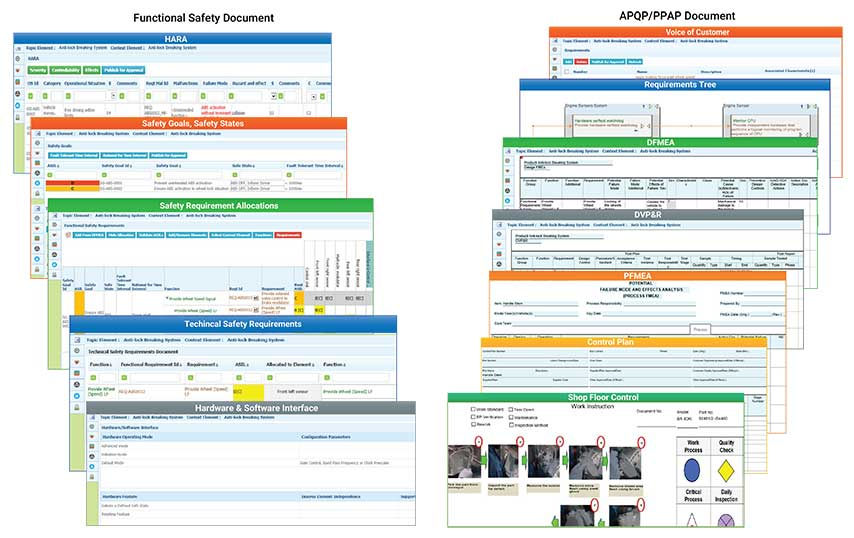Click person icon in Safety Requirement Allocations sidebar

pos(54,254)
